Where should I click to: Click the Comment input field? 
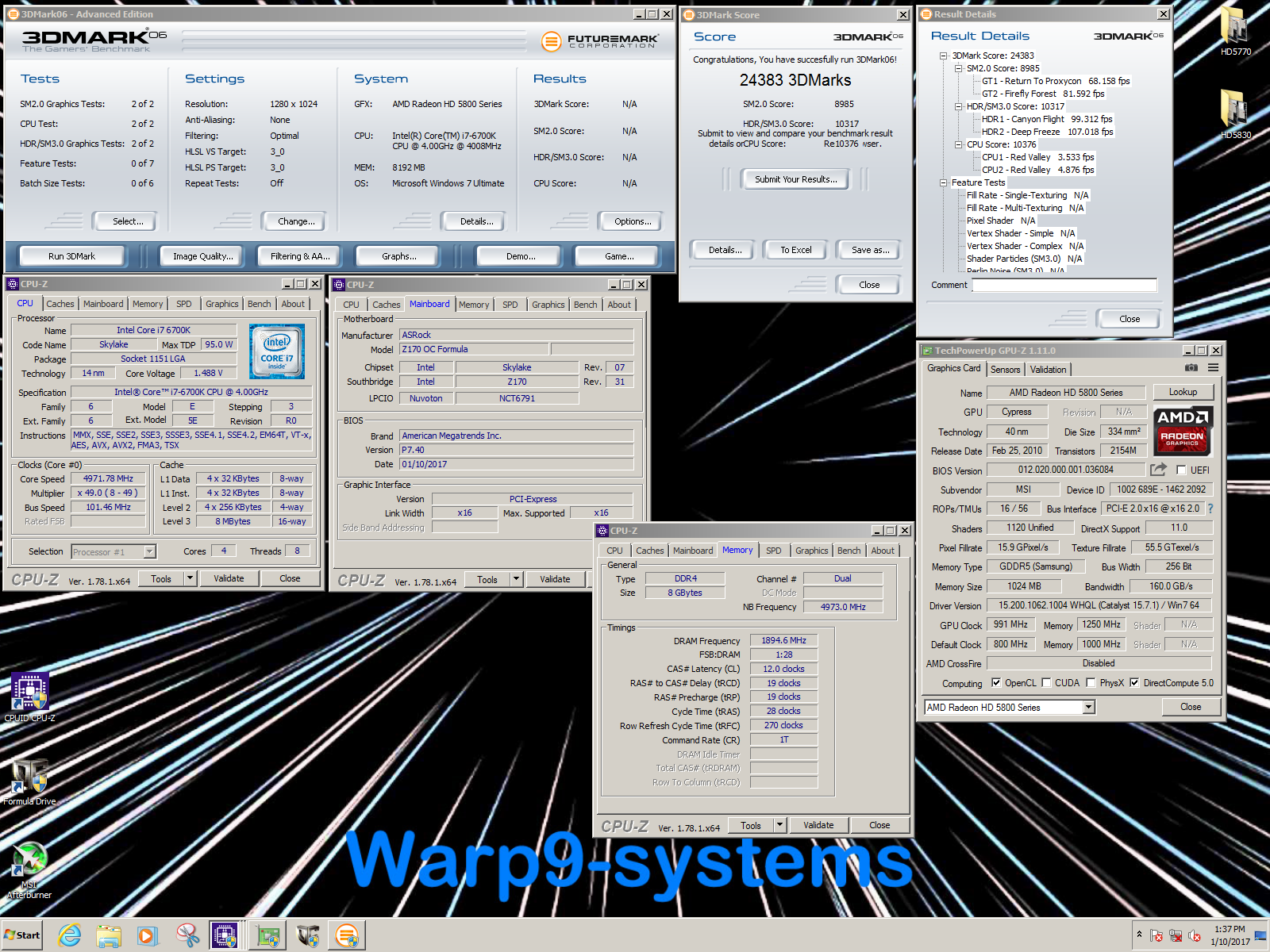(x=1065, y=285)
